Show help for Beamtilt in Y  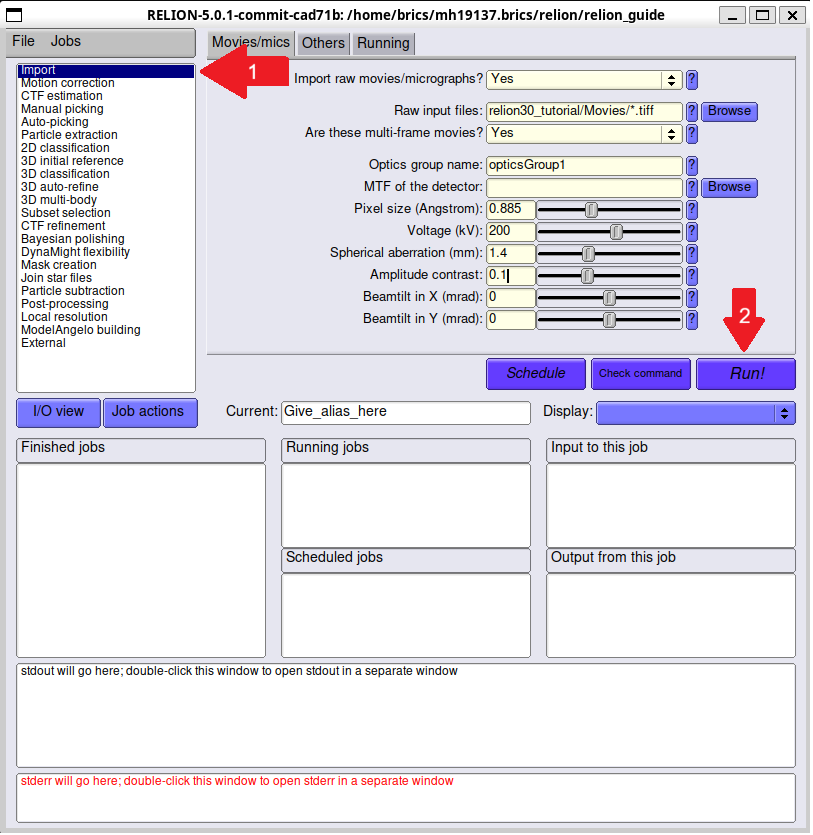tap(692, 320)
